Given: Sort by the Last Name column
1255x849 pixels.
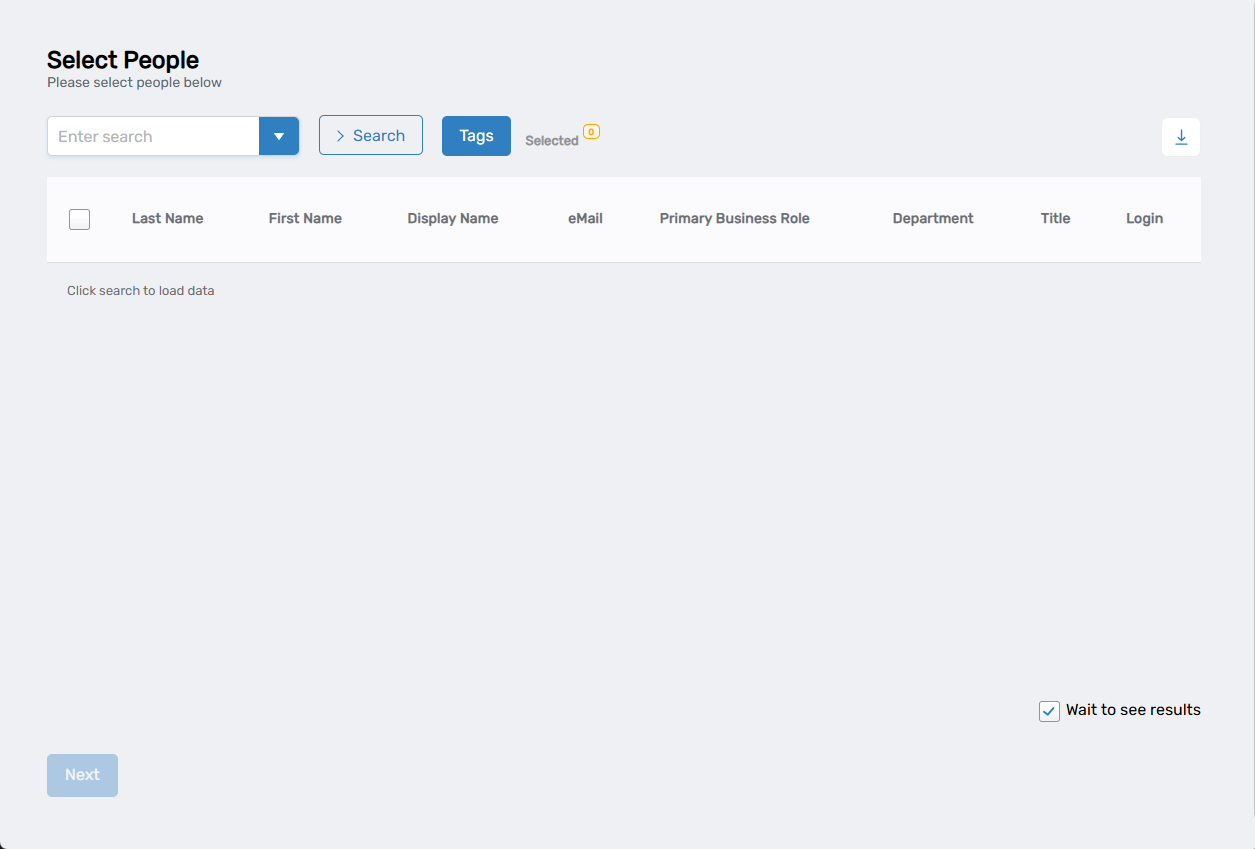Looking at the screenshot, I should tap(167, 218).
